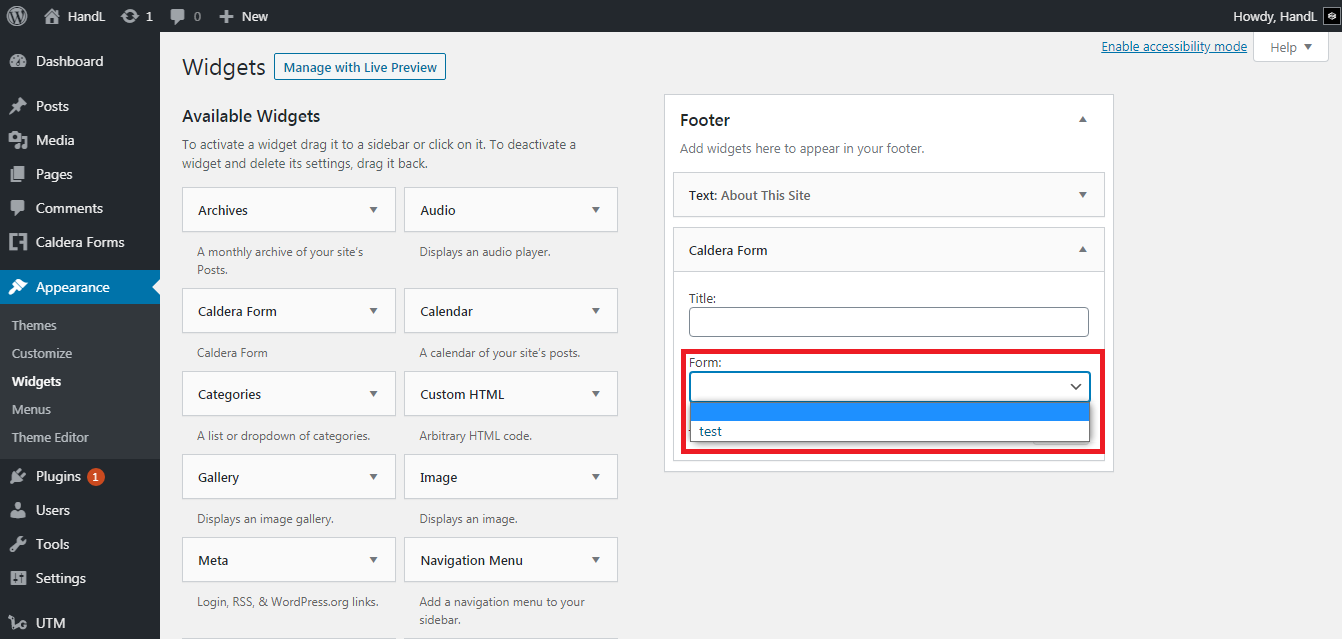This screenshot has height=639, width=1342.
Task: Open the Help dropdown tab
Action: [x=1290, y=47]
